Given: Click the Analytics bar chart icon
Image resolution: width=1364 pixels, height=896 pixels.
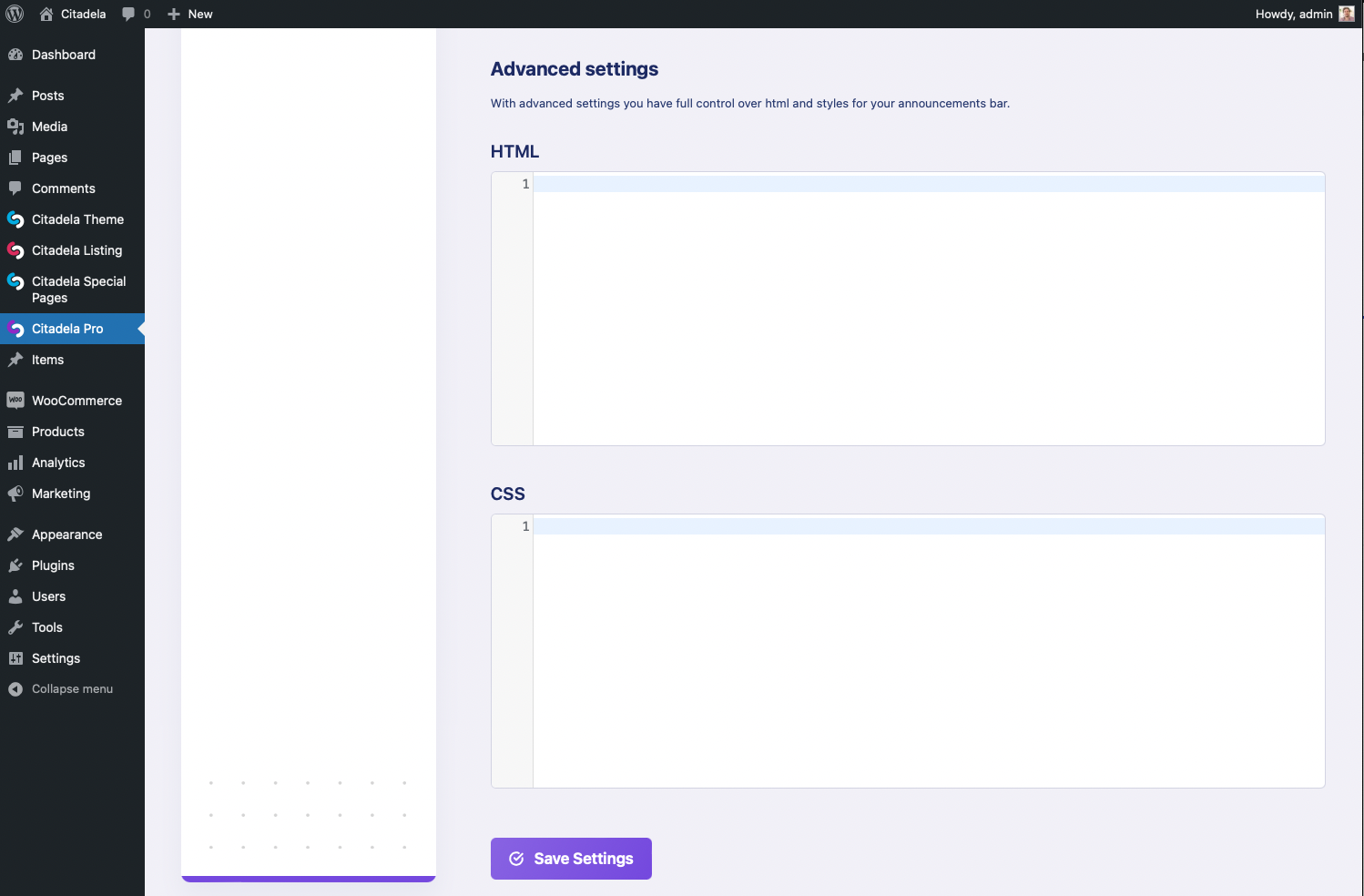Looking at the screenshot, I should point(15,463).
